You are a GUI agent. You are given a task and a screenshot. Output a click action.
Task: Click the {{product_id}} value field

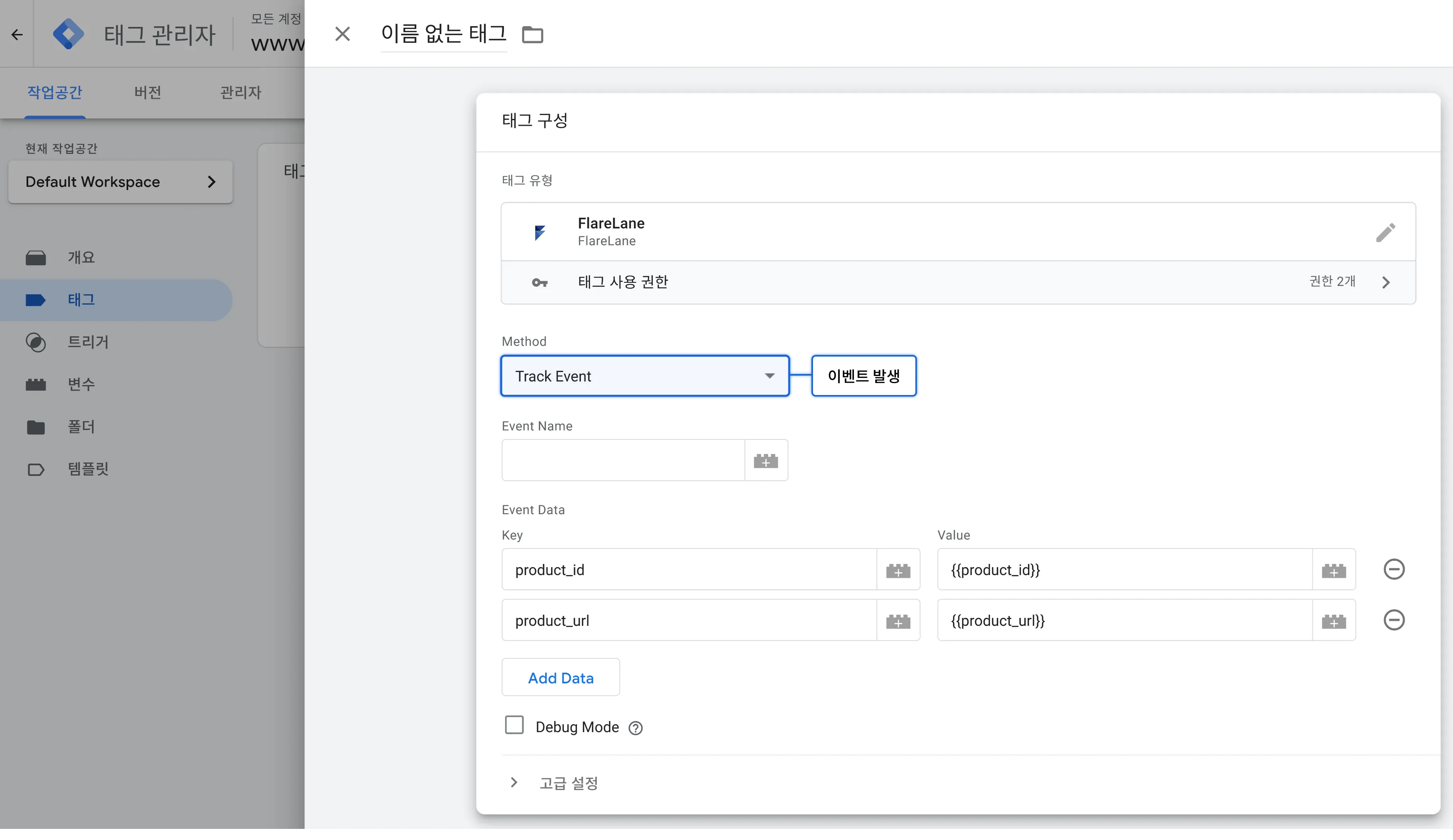click(x=1124, y=570)
